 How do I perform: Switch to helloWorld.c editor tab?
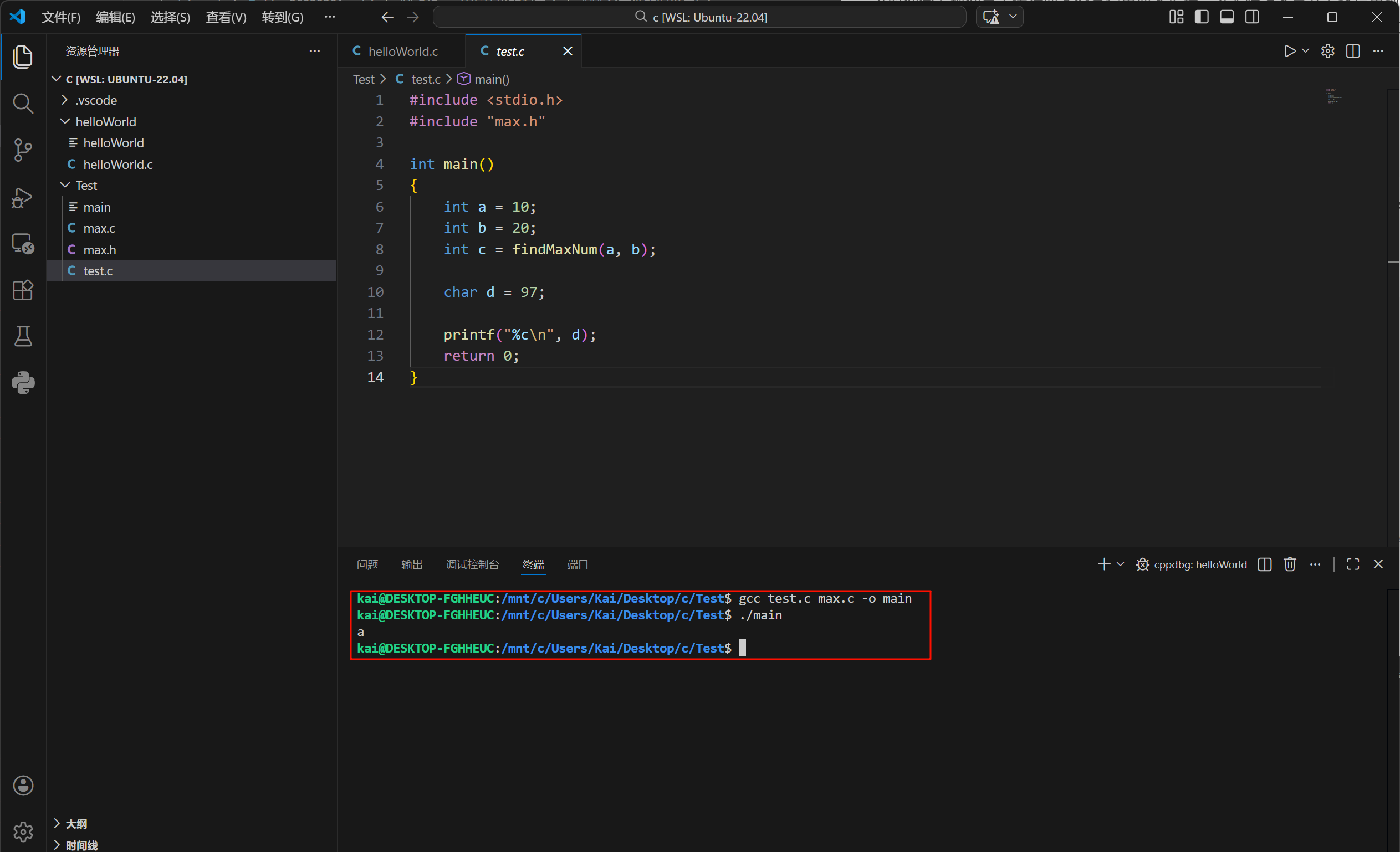(x=402, y=51)
